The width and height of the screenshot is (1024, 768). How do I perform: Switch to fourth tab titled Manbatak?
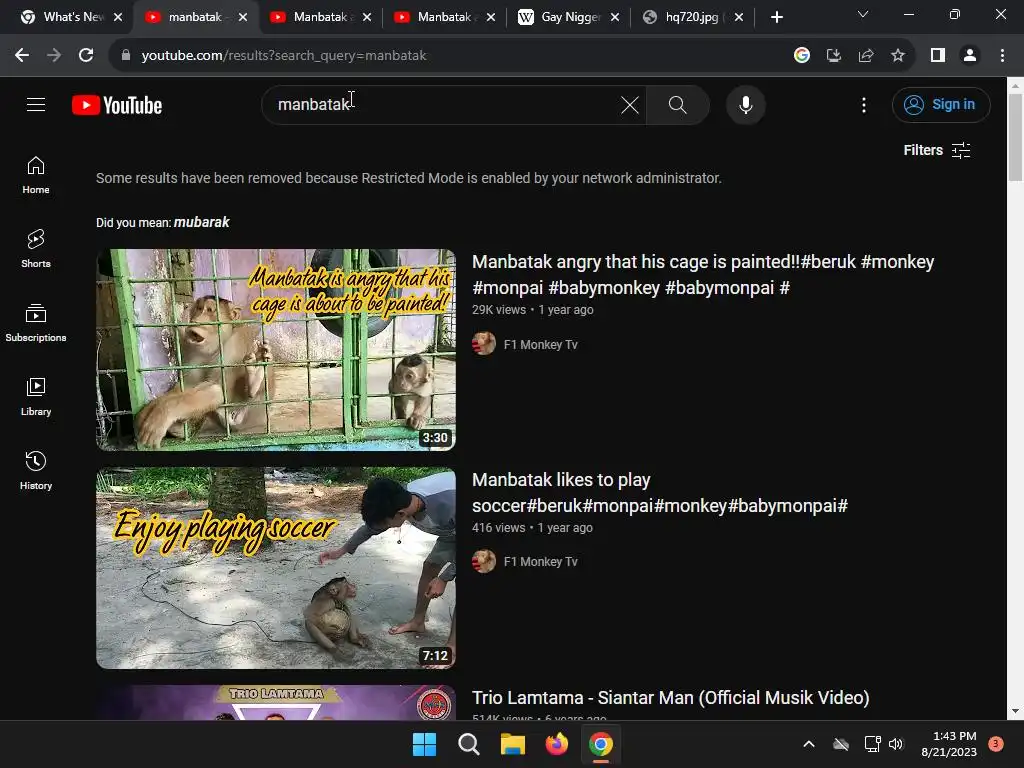point(444,17)
